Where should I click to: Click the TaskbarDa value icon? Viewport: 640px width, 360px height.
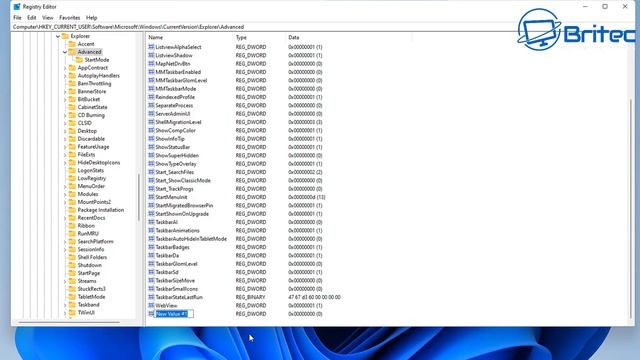click(151, 256)
